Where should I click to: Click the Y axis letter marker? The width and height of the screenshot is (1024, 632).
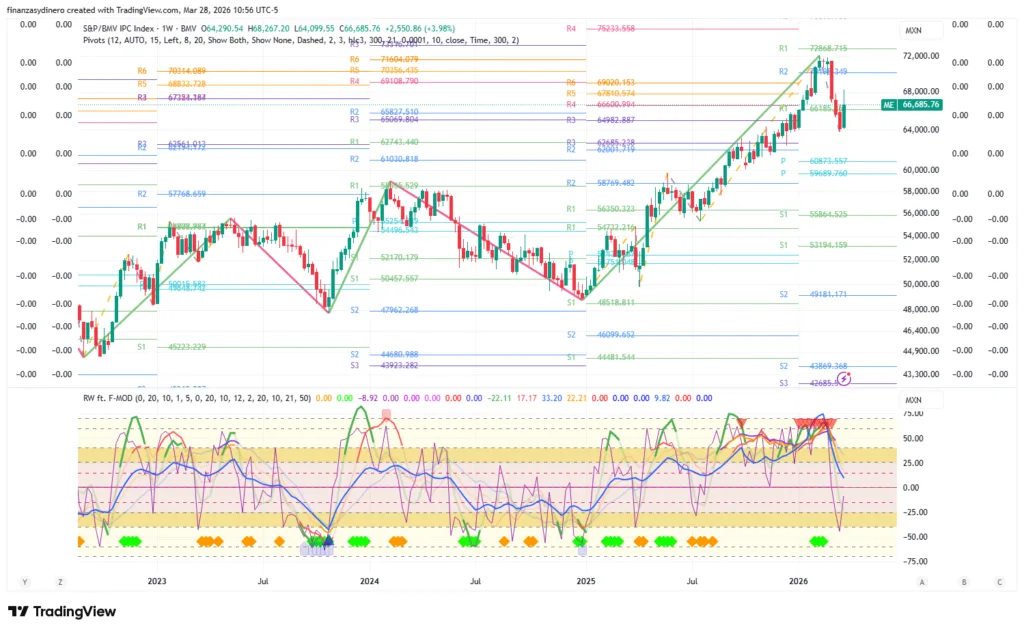click(x=24, y=581)
